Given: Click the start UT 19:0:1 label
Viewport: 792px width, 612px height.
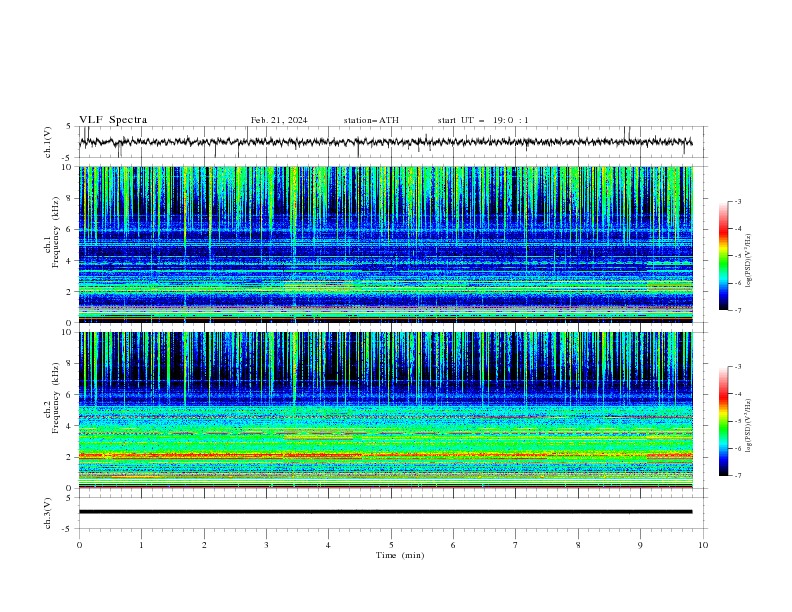Looking at the screenshot, I should 483,120.
